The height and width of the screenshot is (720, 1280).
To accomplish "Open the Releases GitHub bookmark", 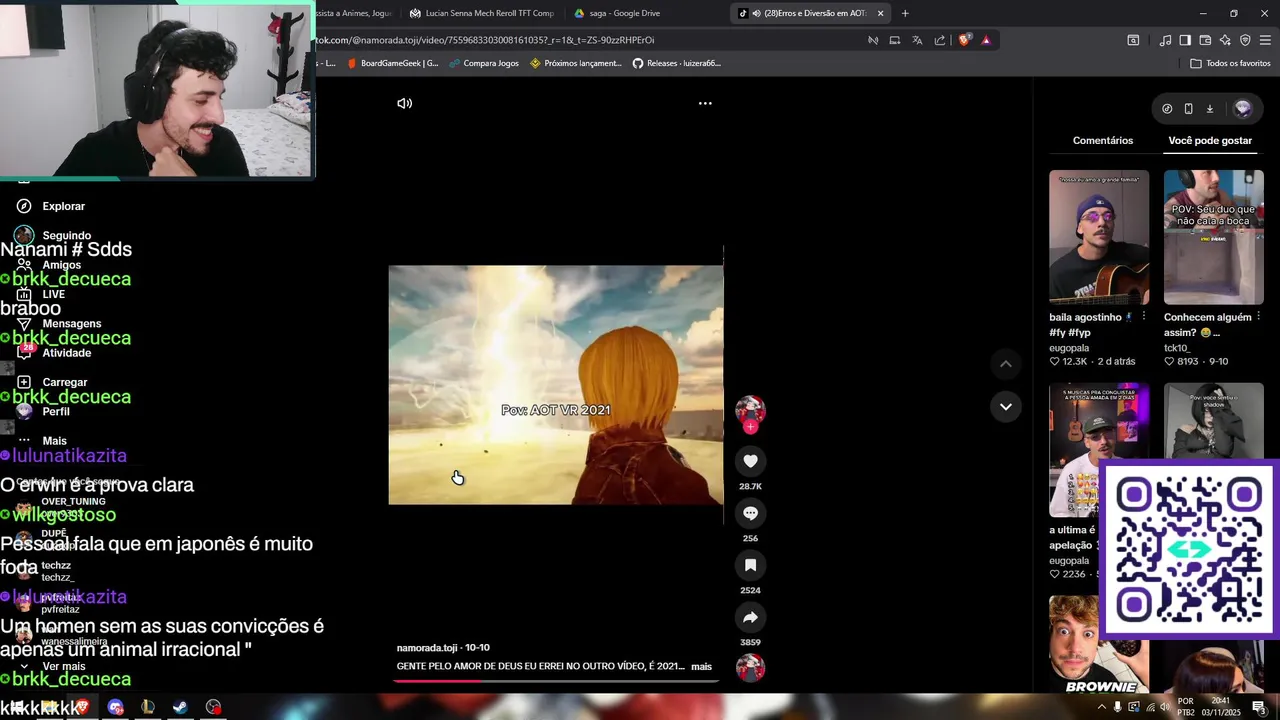I will [676, 63].
